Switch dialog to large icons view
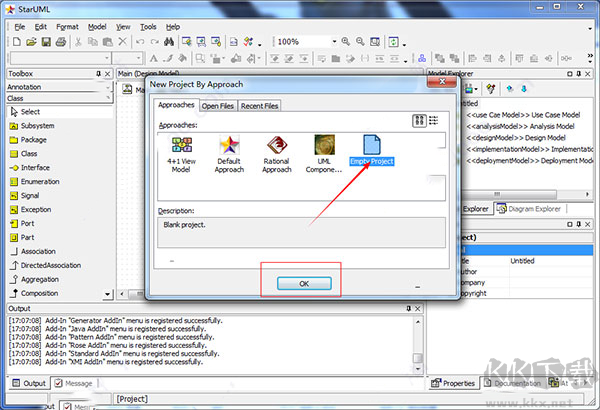The width and height of the screenshot is (600, 410). point(420,121)
